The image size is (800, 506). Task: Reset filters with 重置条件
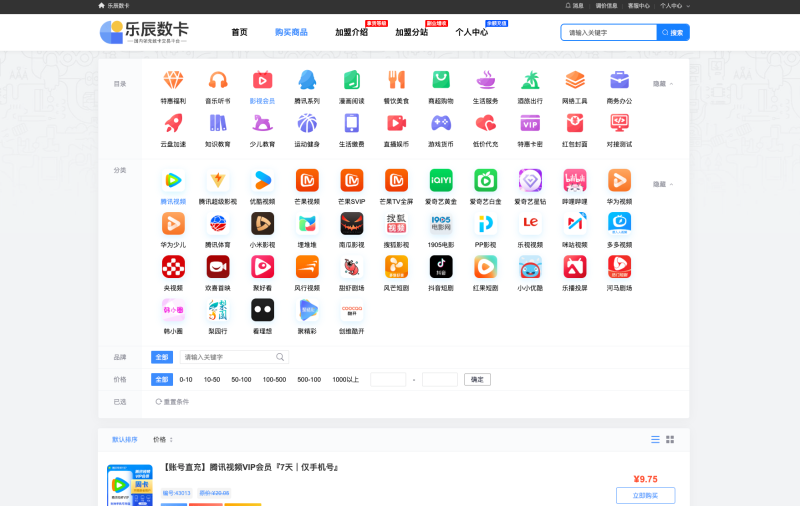(x=172, y=402)
